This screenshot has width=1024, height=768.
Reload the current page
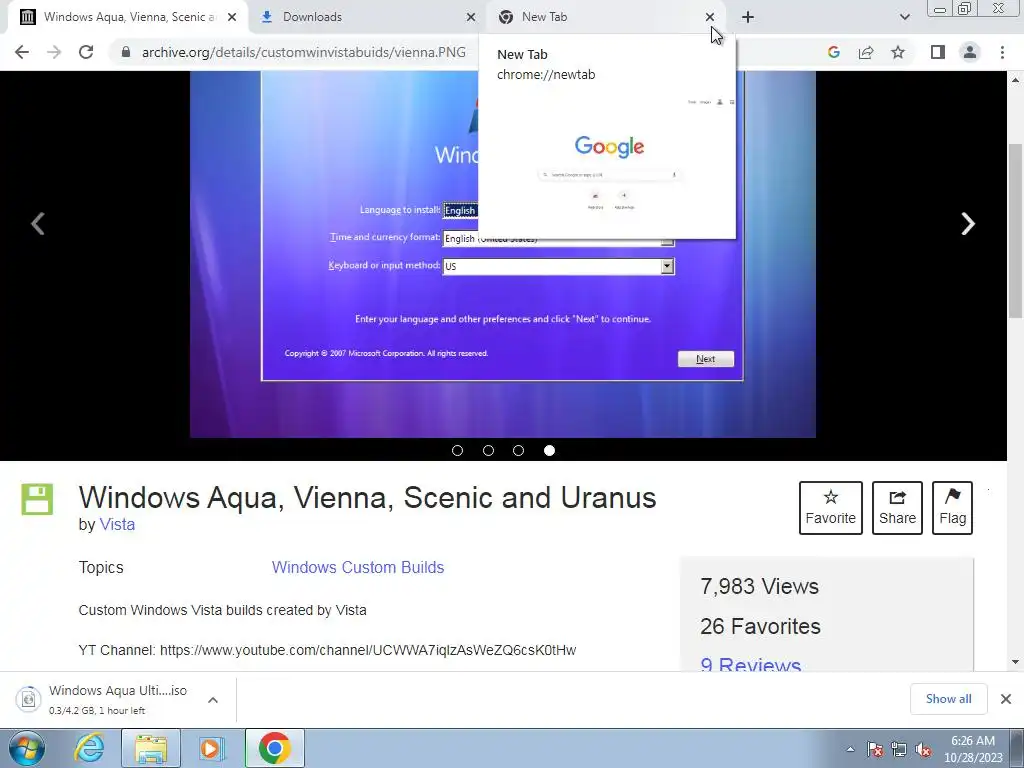pos(86,52)
